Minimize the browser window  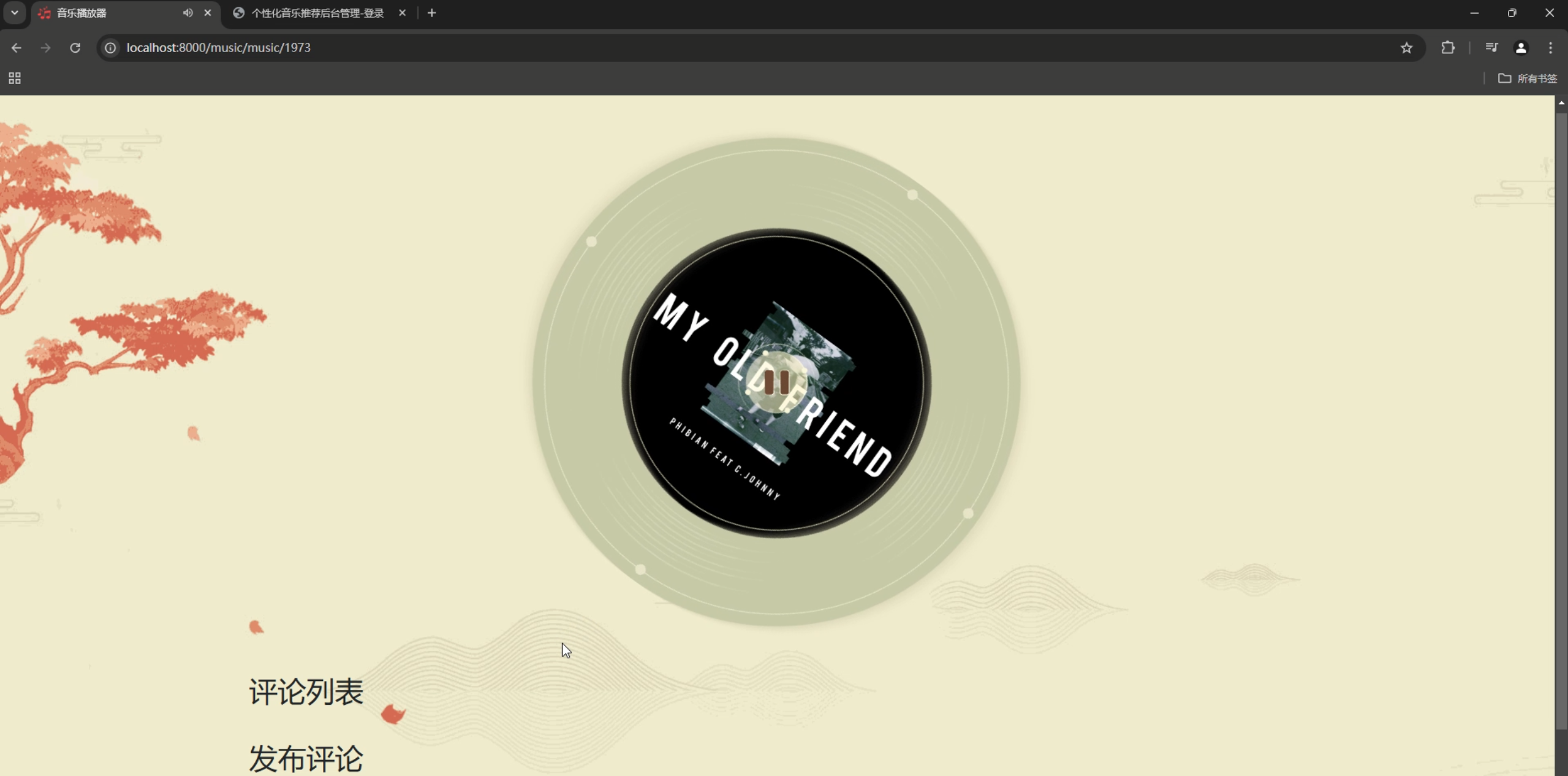pos(1474,13)
